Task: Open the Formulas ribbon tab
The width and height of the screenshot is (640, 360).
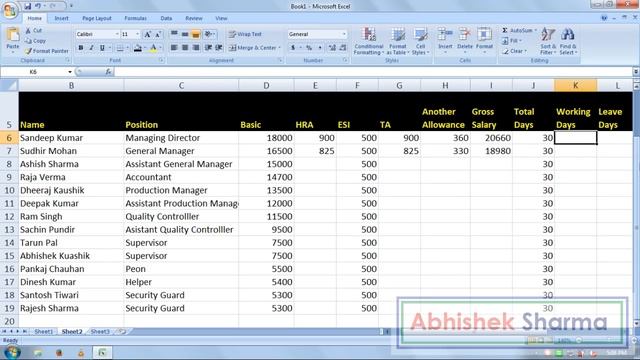Action: 136,18
